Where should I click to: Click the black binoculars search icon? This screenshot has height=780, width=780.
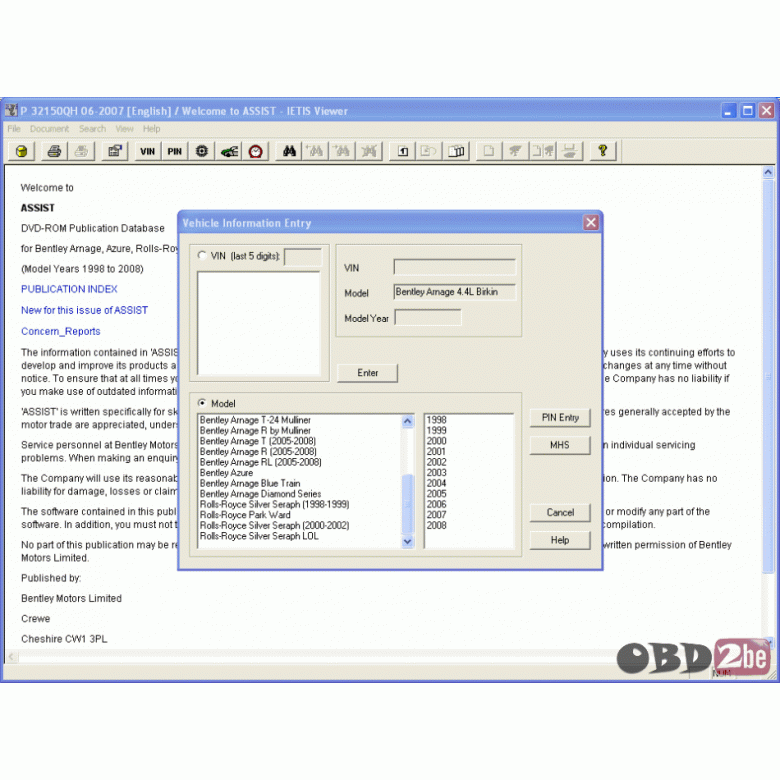tap(289, 151)
